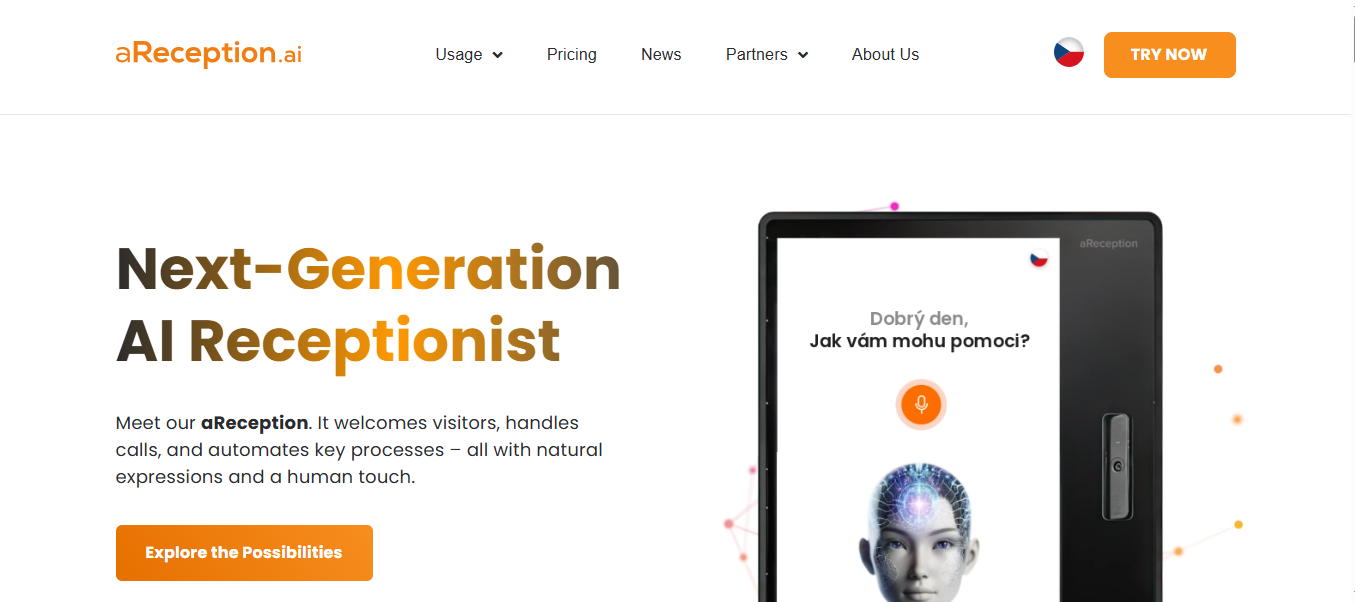Click the aReception.ai logo
The image size is (1355, 602).
tap(208, 54)
